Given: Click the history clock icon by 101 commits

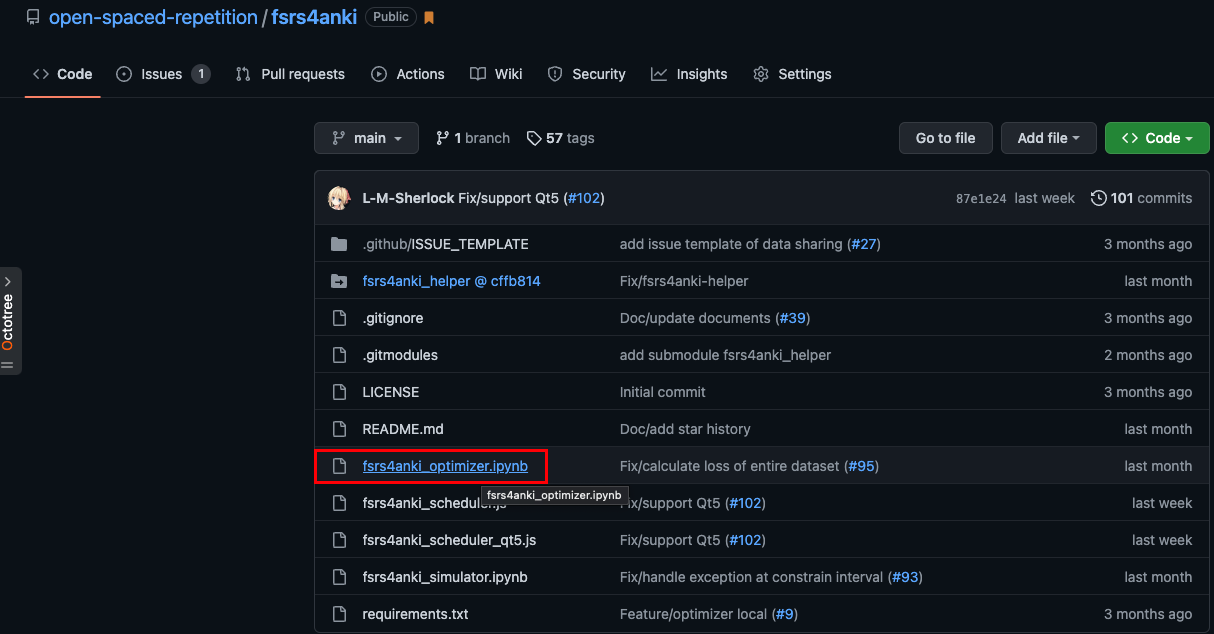Looking at the screenshot, I should [1098, 198].
